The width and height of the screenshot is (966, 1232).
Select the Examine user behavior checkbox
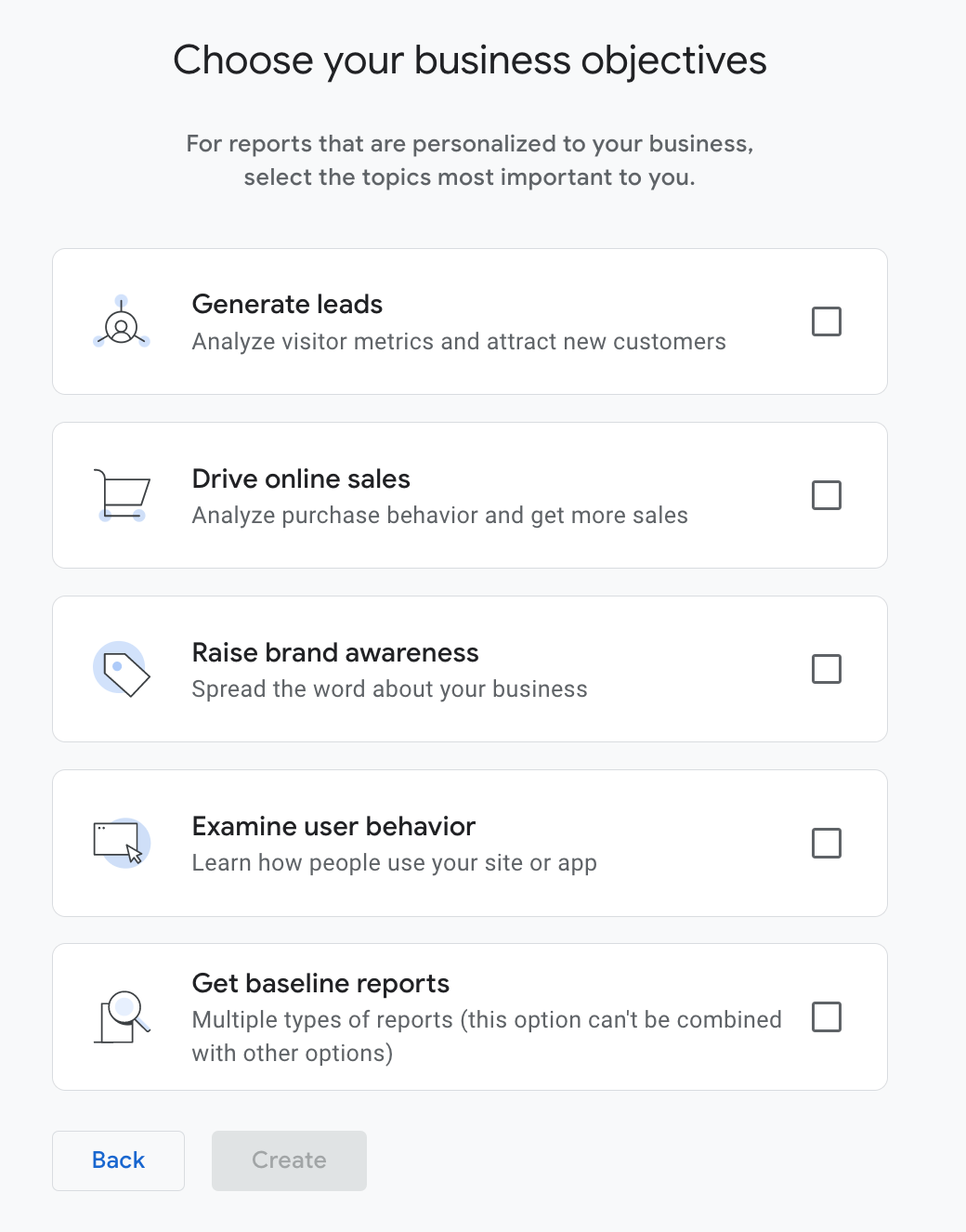coord(827,843)
